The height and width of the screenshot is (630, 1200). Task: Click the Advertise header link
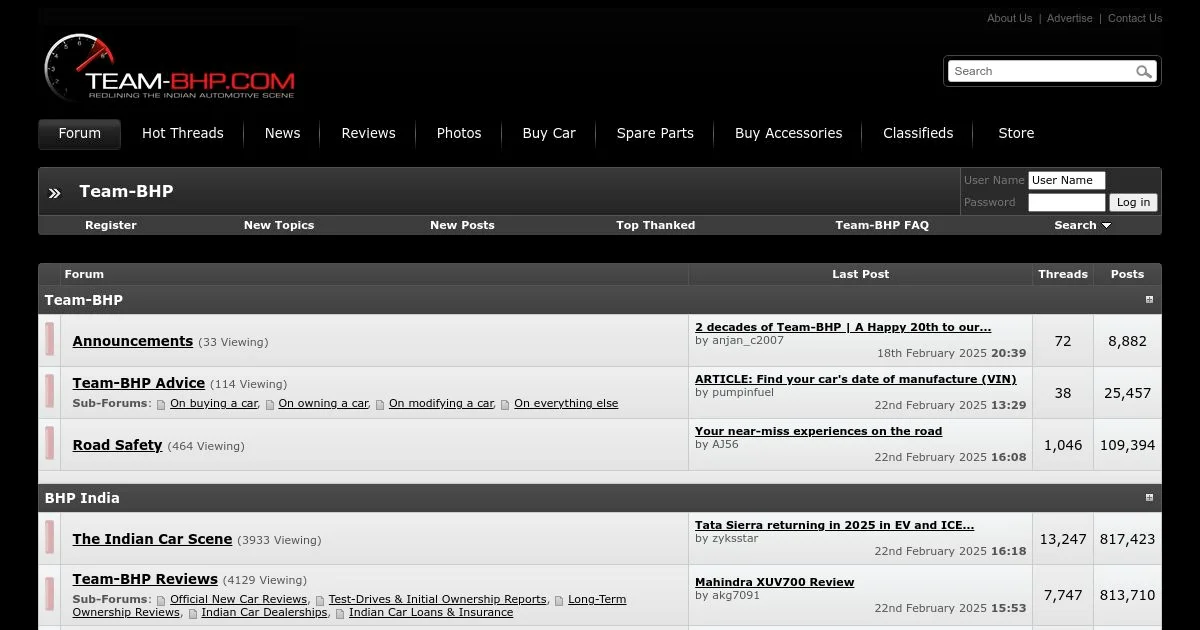(x=1070, y=18)
